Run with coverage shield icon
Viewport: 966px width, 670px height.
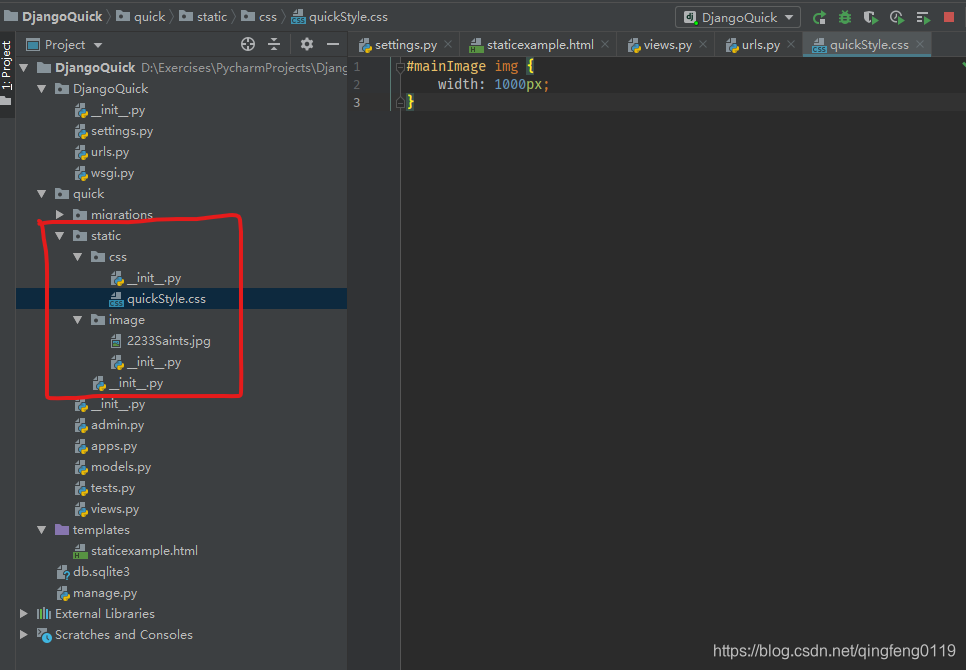[x=871, y=18]
